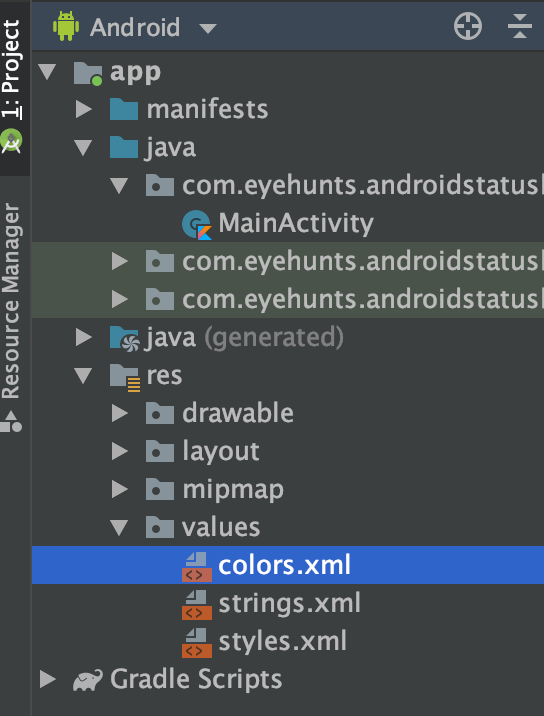Image resolution: width=544 pixels, height=716 pixels.
Task: Click the blue java folder icon
Action: click(x=124, y=147)
